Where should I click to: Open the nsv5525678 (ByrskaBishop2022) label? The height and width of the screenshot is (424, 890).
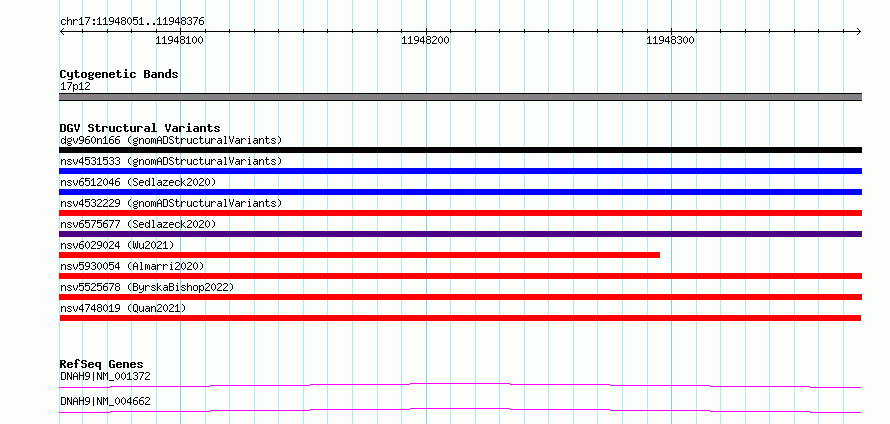(147, 287)
